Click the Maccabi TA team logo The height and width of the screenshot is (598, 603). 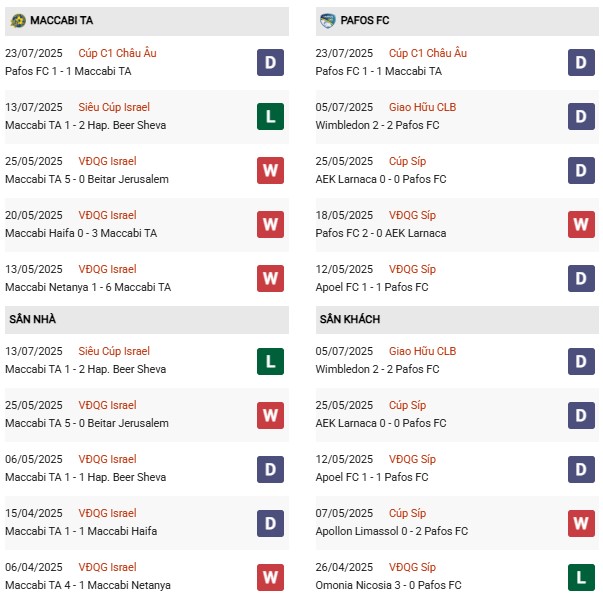[18, 20]
